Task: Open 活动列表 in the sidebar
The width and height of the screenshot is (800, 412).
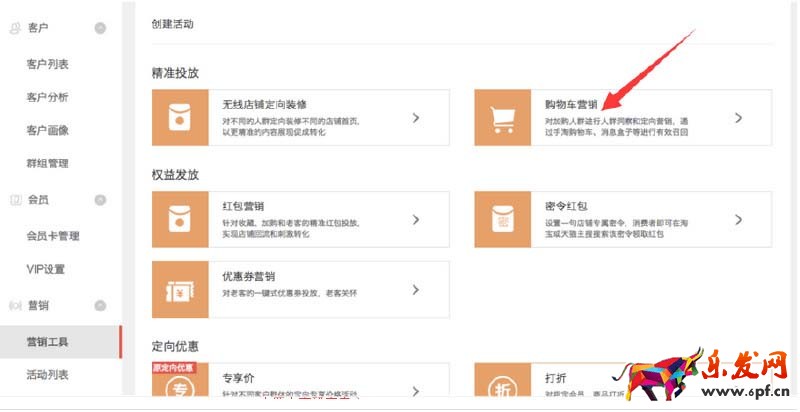Action: coord(47,375)
